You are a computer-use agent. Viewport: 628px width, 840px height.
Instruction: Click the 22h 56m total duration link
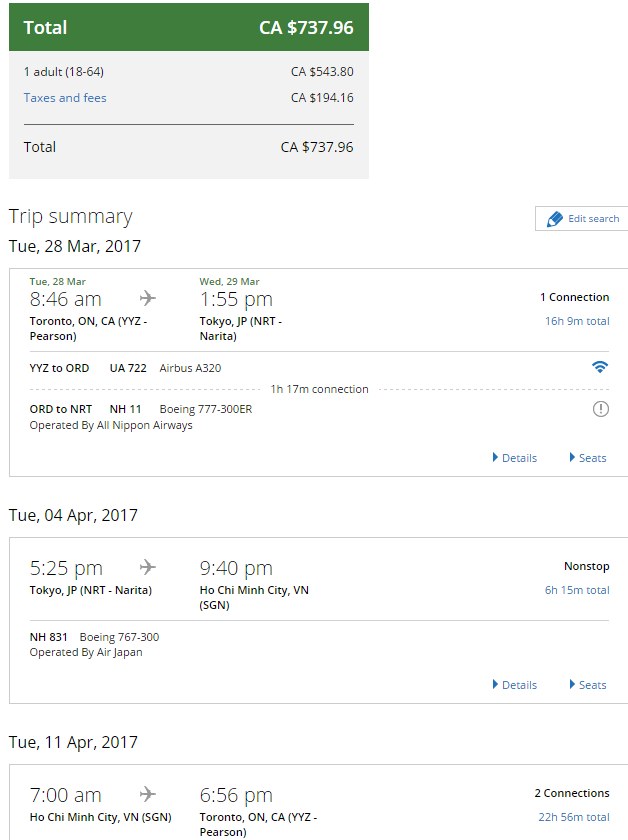[574, 818]
